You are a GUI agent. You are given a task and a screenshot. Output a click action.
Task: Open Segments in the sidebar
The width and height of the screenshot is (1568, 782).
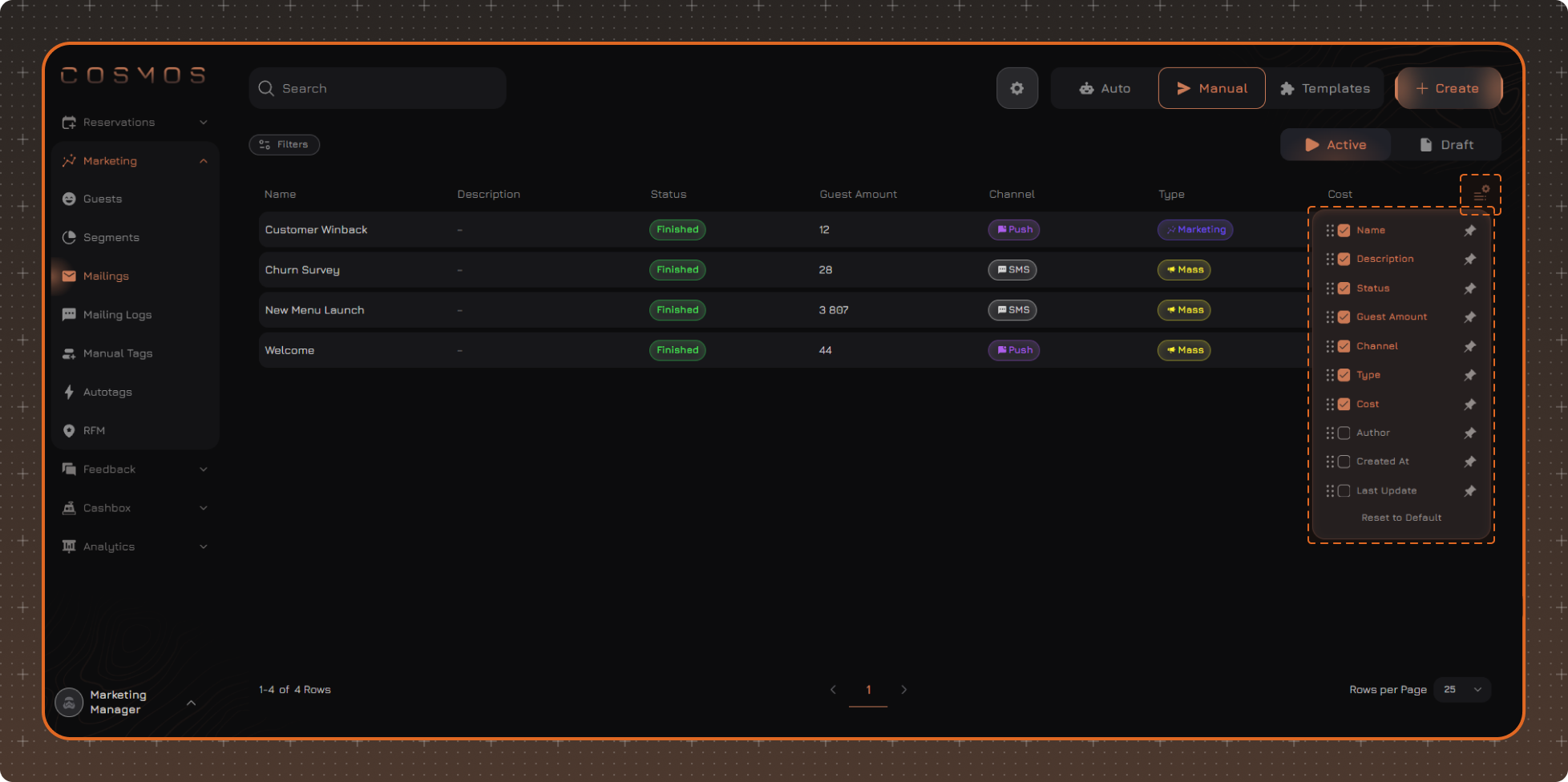tap(111, 238)
